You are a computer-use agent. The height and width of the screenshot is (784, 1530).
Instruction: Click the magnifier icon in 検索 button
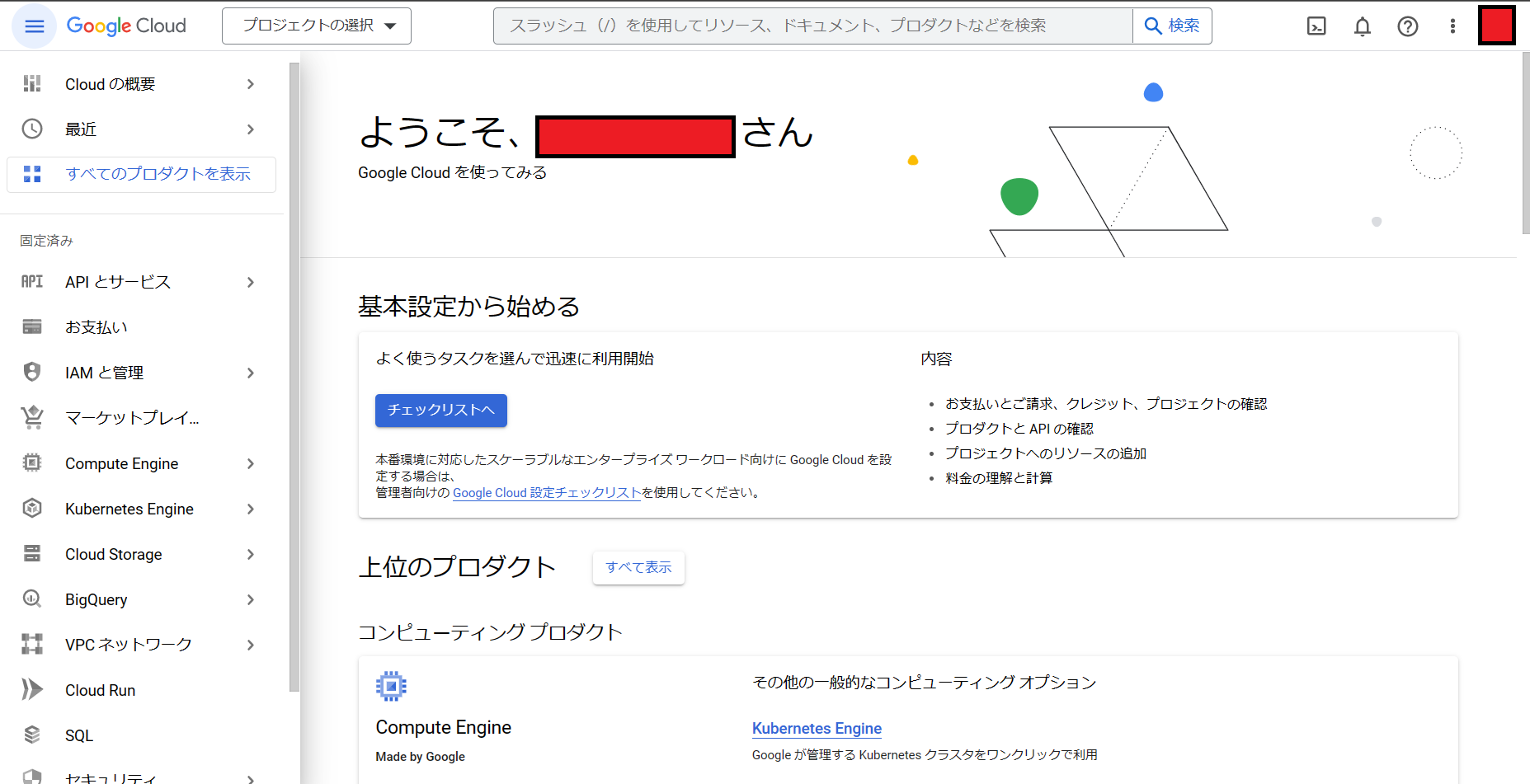click(x=1153, y=26)
